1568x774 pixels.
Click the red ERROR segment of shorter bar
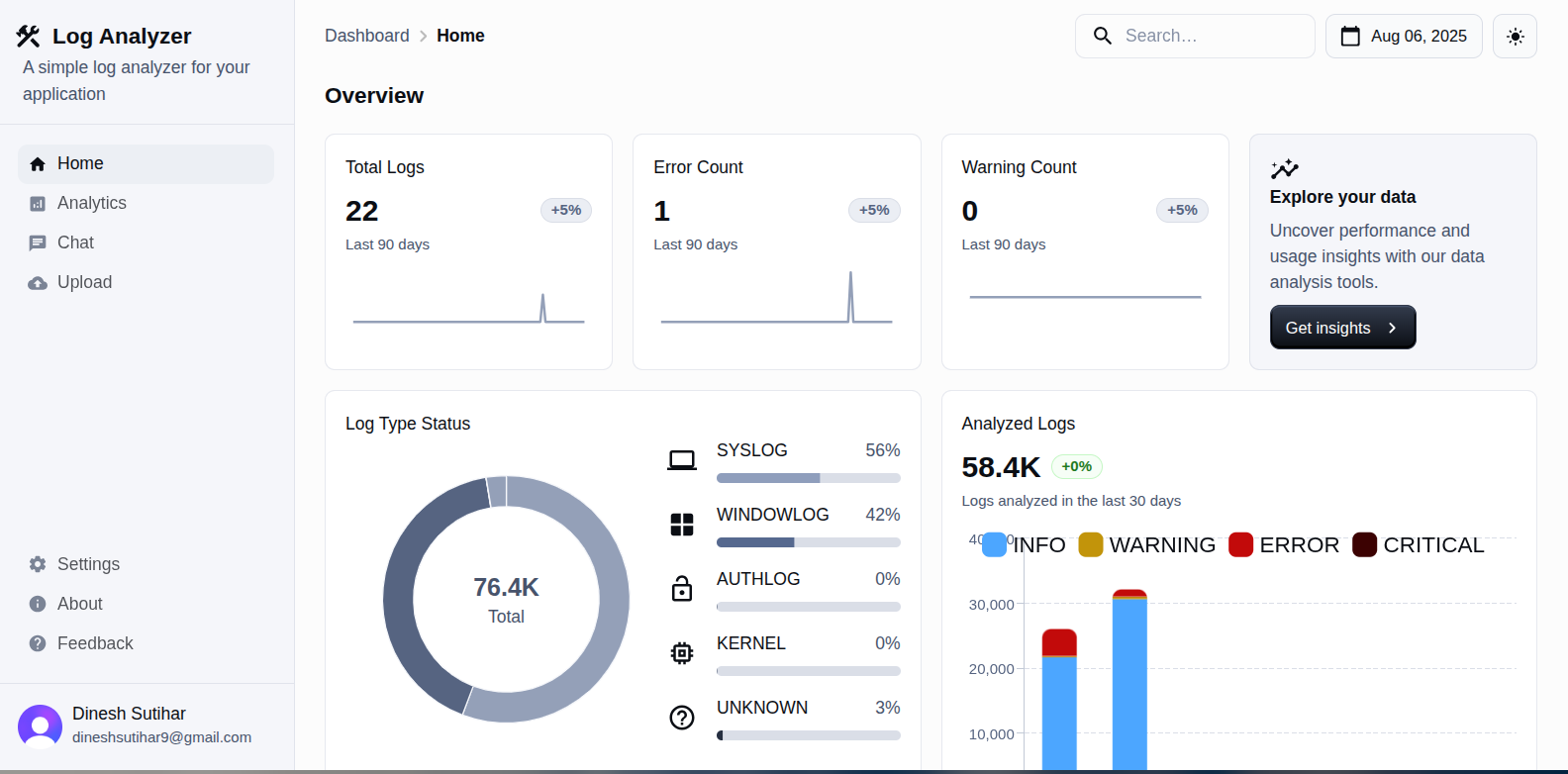point(1059,642)
